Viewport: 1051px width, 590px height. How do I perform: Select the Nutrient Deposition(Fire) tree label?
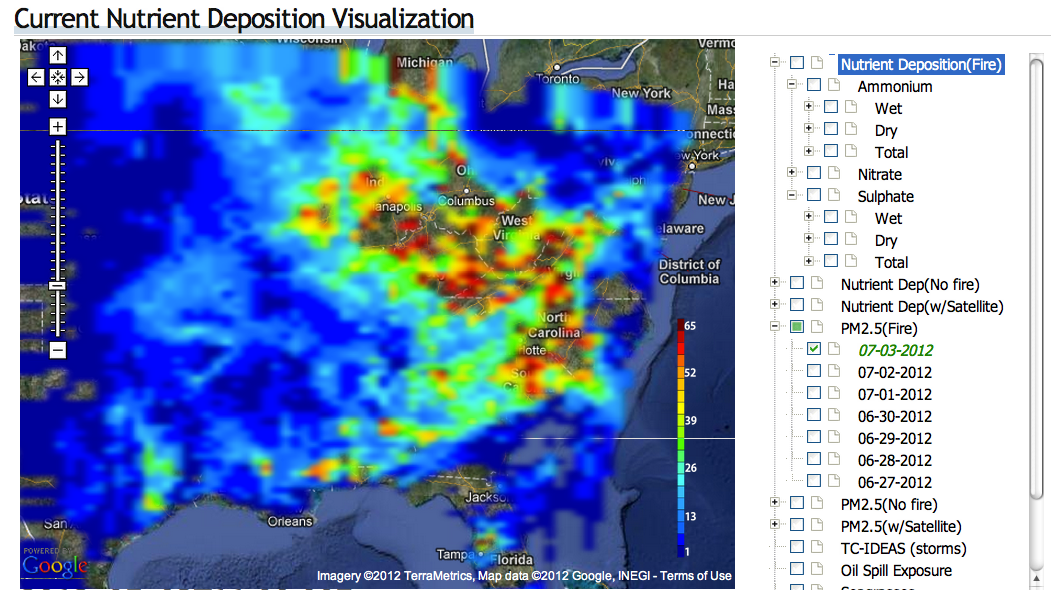click(921, 64)
